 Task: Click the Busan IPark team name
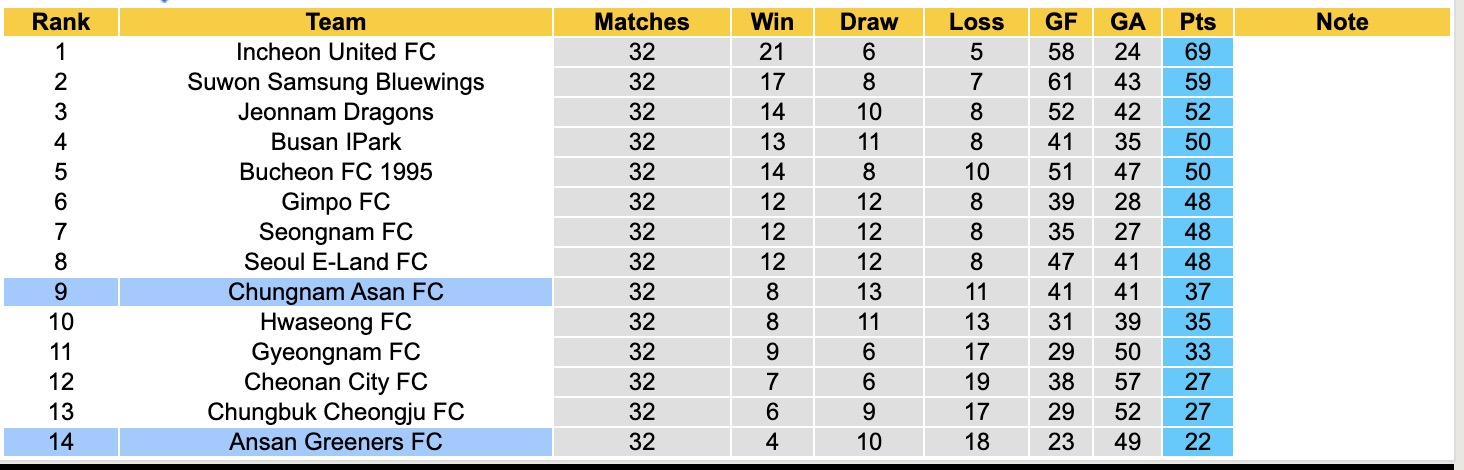336,142
